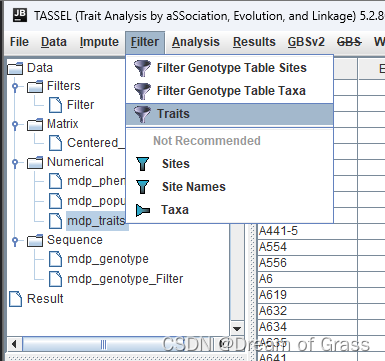The image size is (385, 361).
Task: Click the horizontal scrollbar left arrow
Action: (x=14, y=344)
